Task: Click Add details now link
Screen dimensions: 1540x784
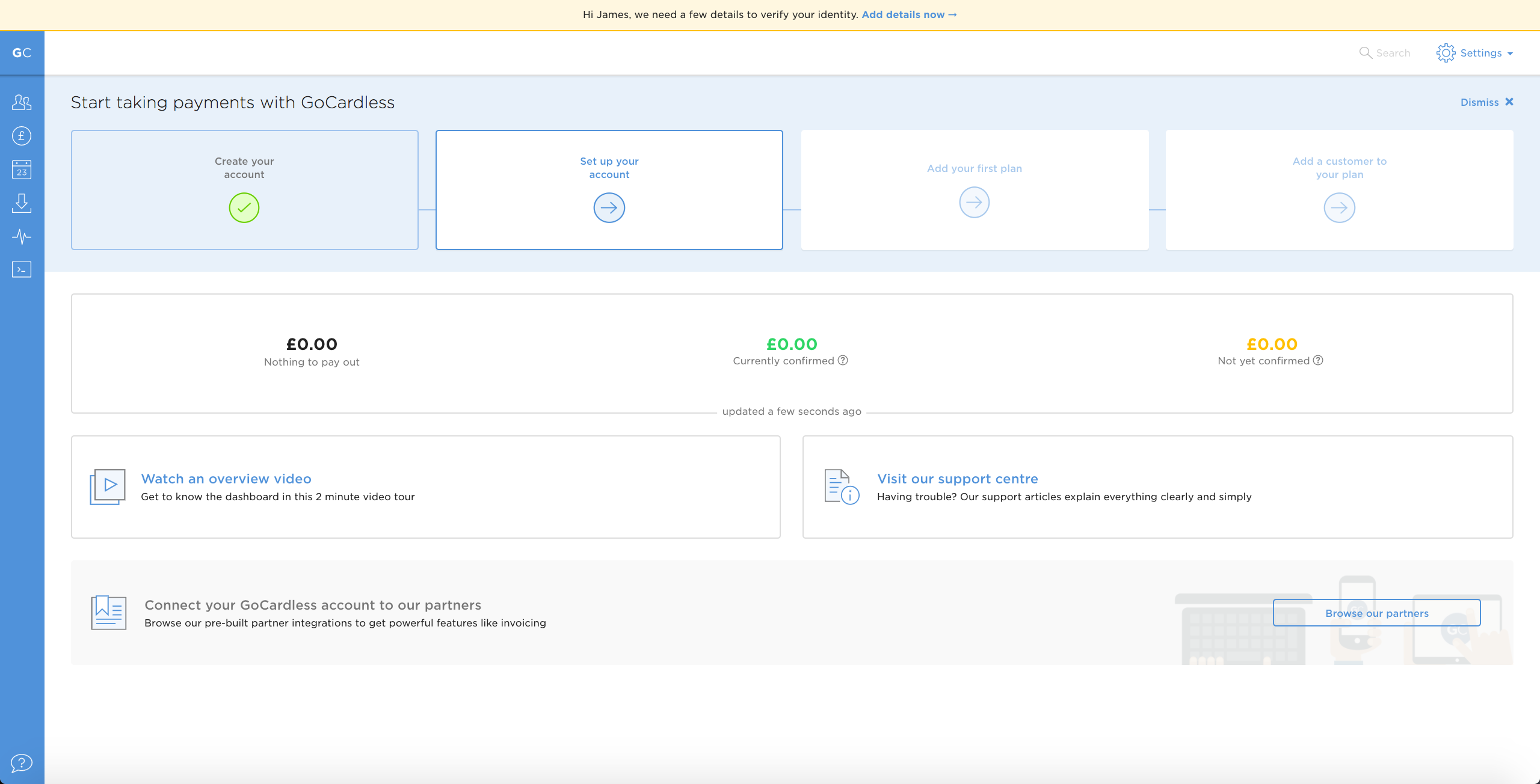Action: coord(908,14)
